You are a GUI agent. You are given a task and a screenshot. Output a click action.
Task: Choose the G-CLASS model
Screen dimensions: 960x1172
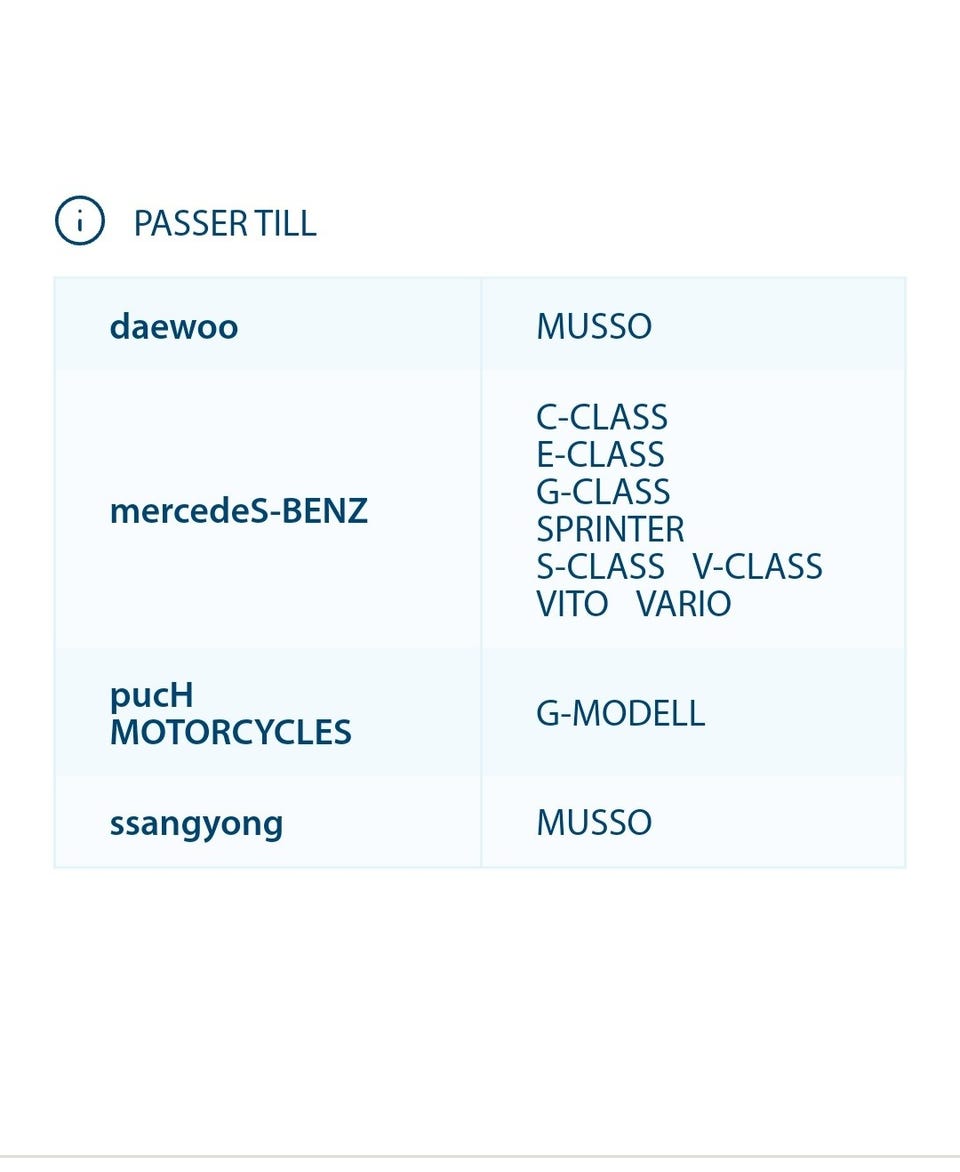point(603,491)
